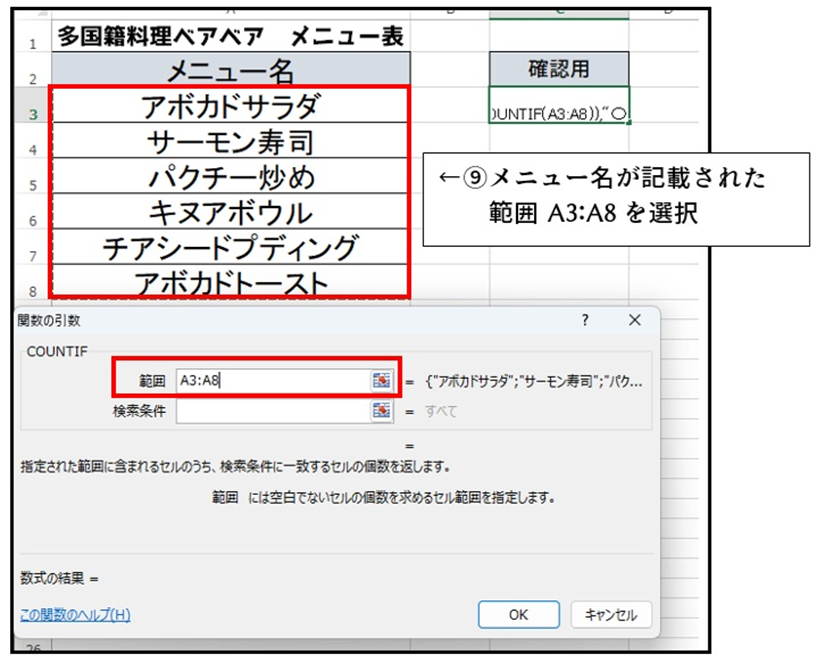Click into the 範囲 input field

tap(270, 380)
